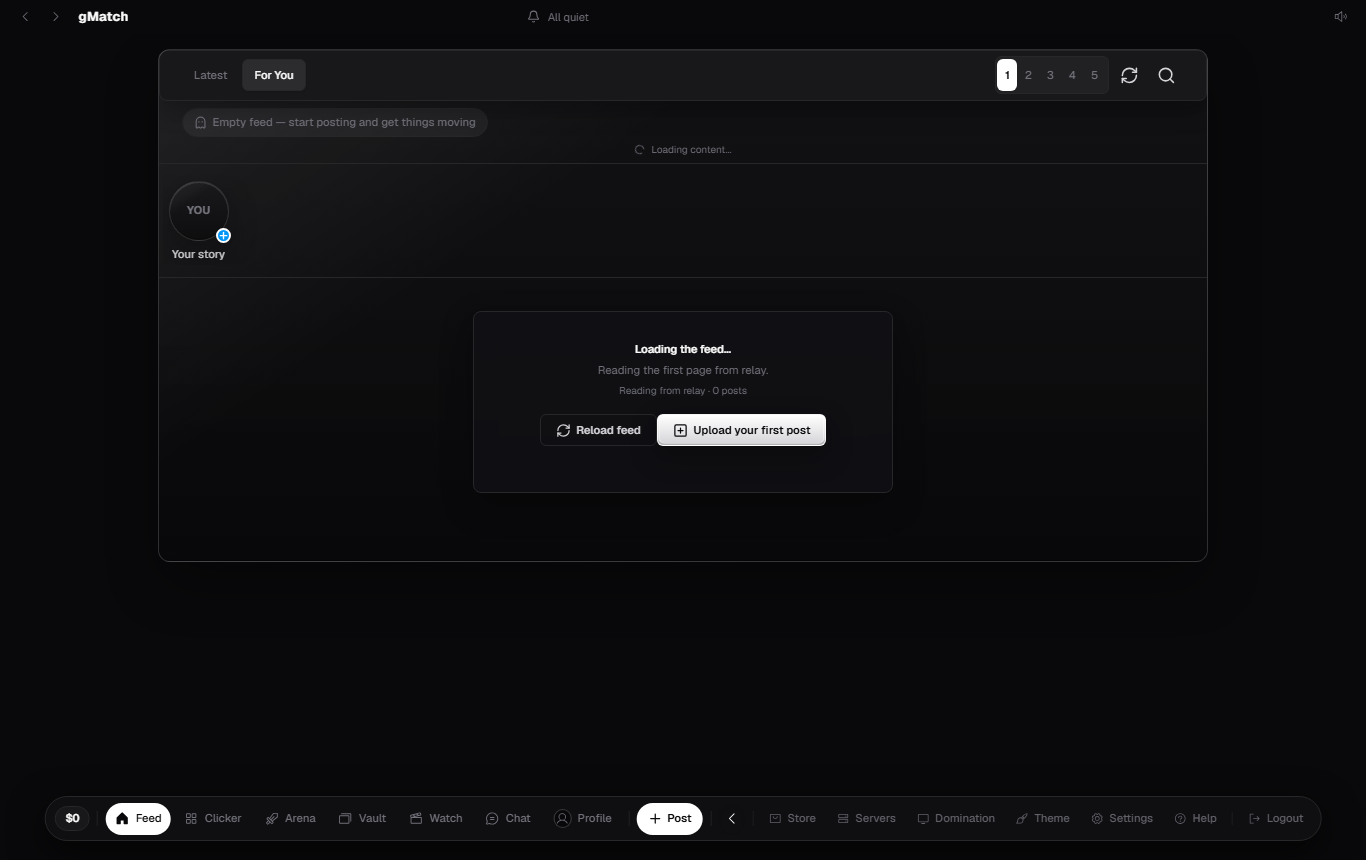Viewport: 1366px width, 860px height.
Task: Open the Watch section
Action: [436, 818]
